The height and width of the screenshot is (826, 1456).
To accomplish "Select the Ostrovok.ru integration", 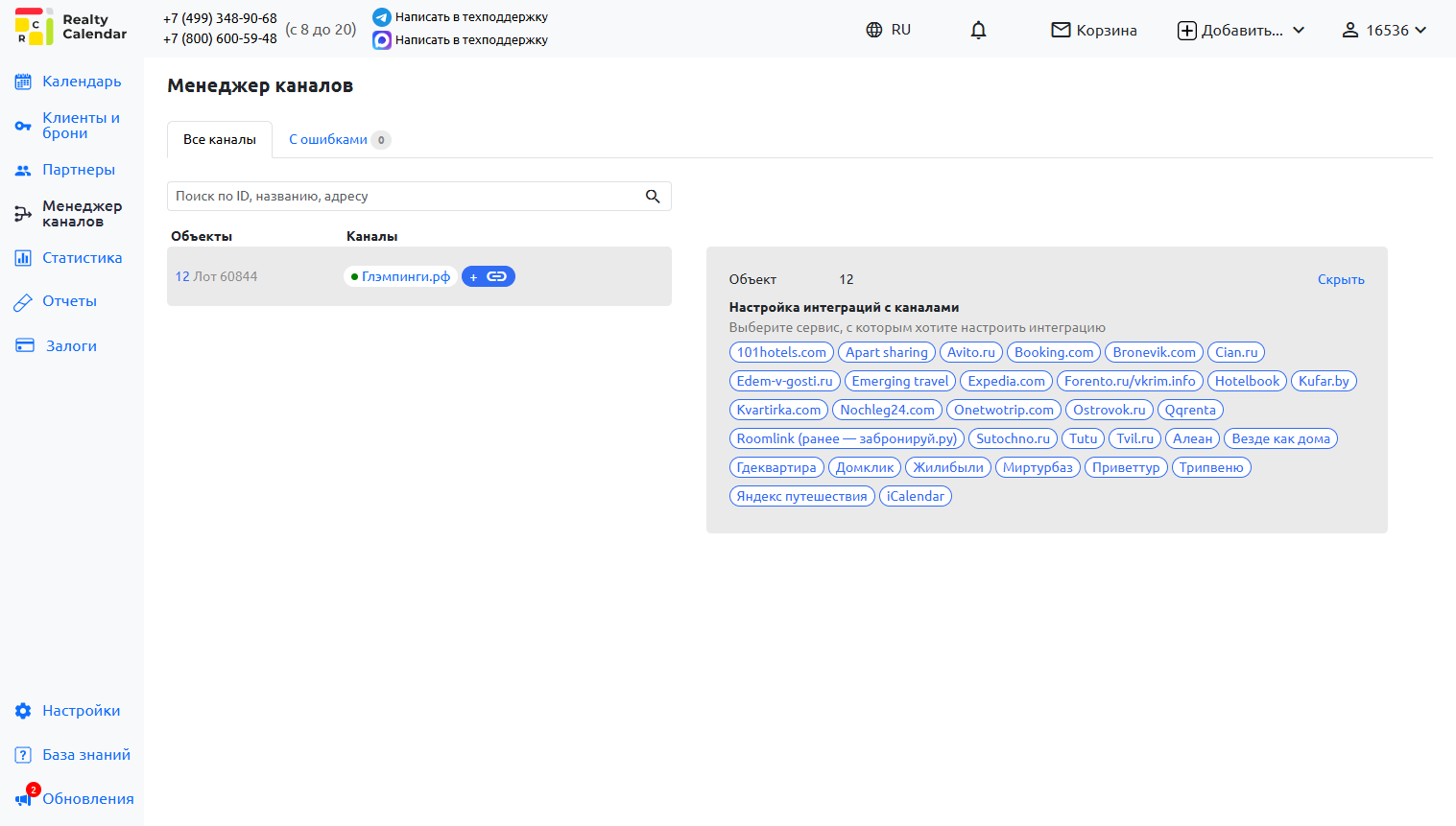I will coord(1110,410).
